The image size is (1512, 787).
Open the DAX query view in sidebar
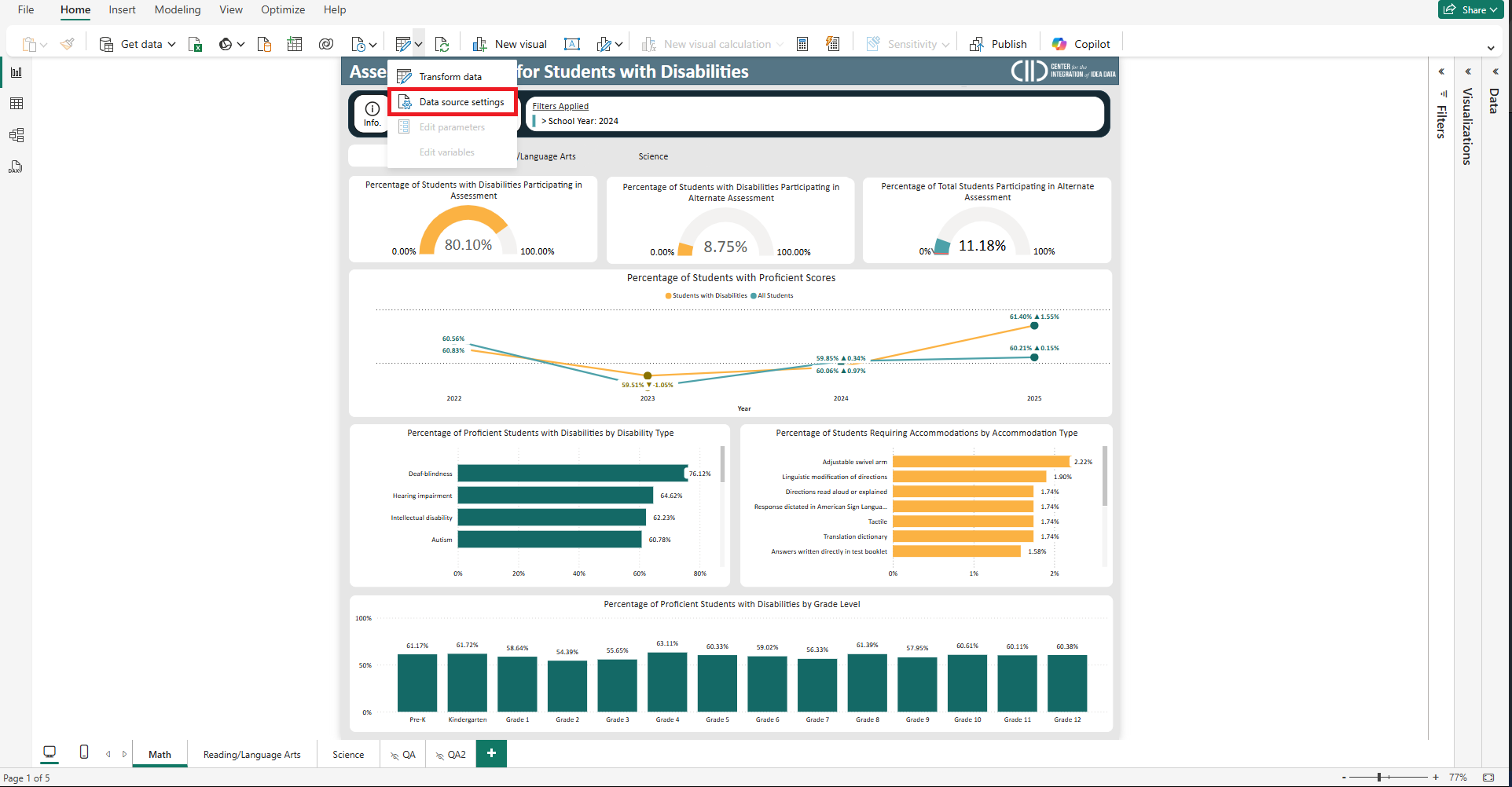(16, 167)
